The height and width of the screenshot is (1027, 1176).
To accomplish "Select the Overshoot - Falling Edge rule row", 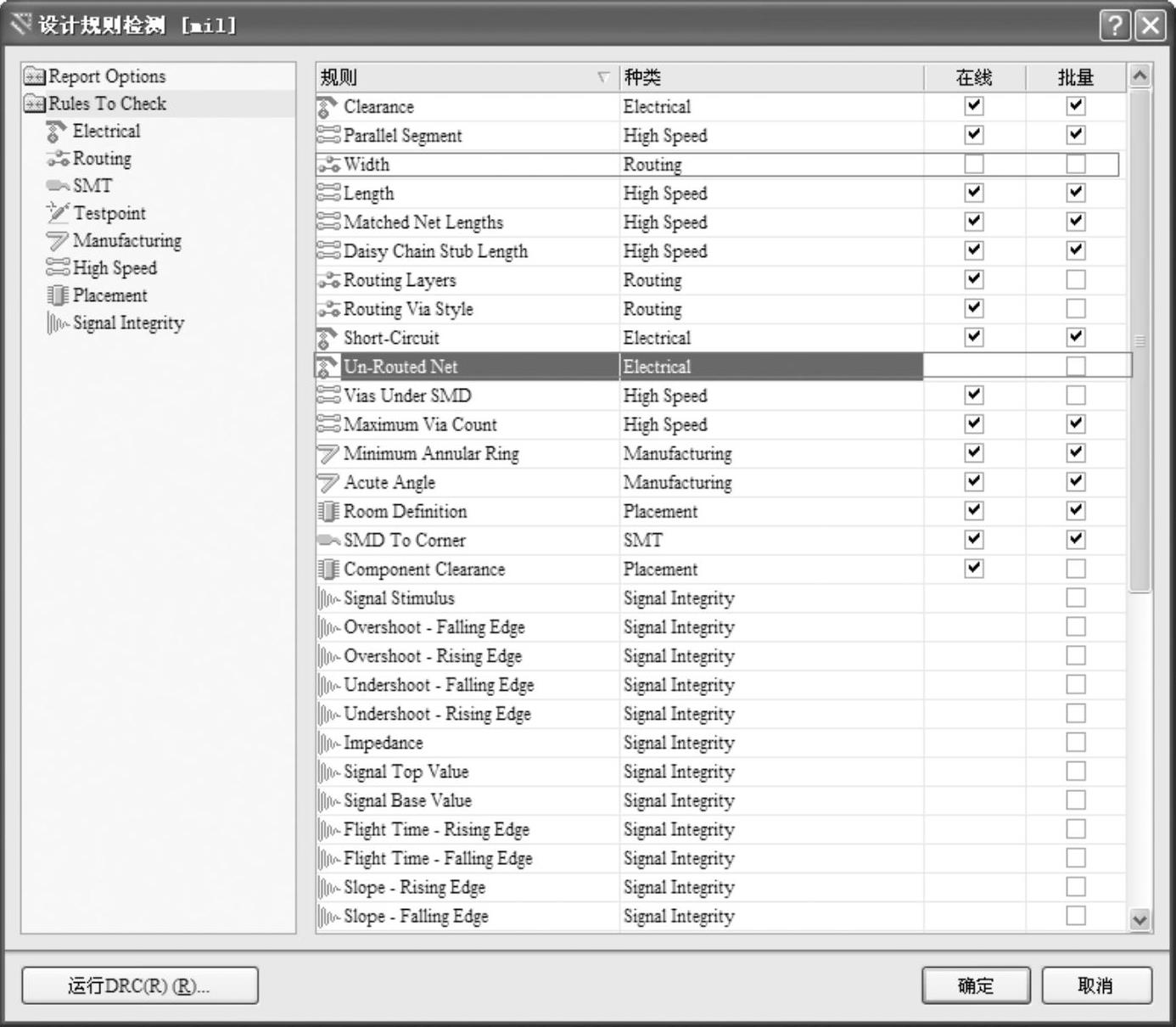I will point(721,627).
